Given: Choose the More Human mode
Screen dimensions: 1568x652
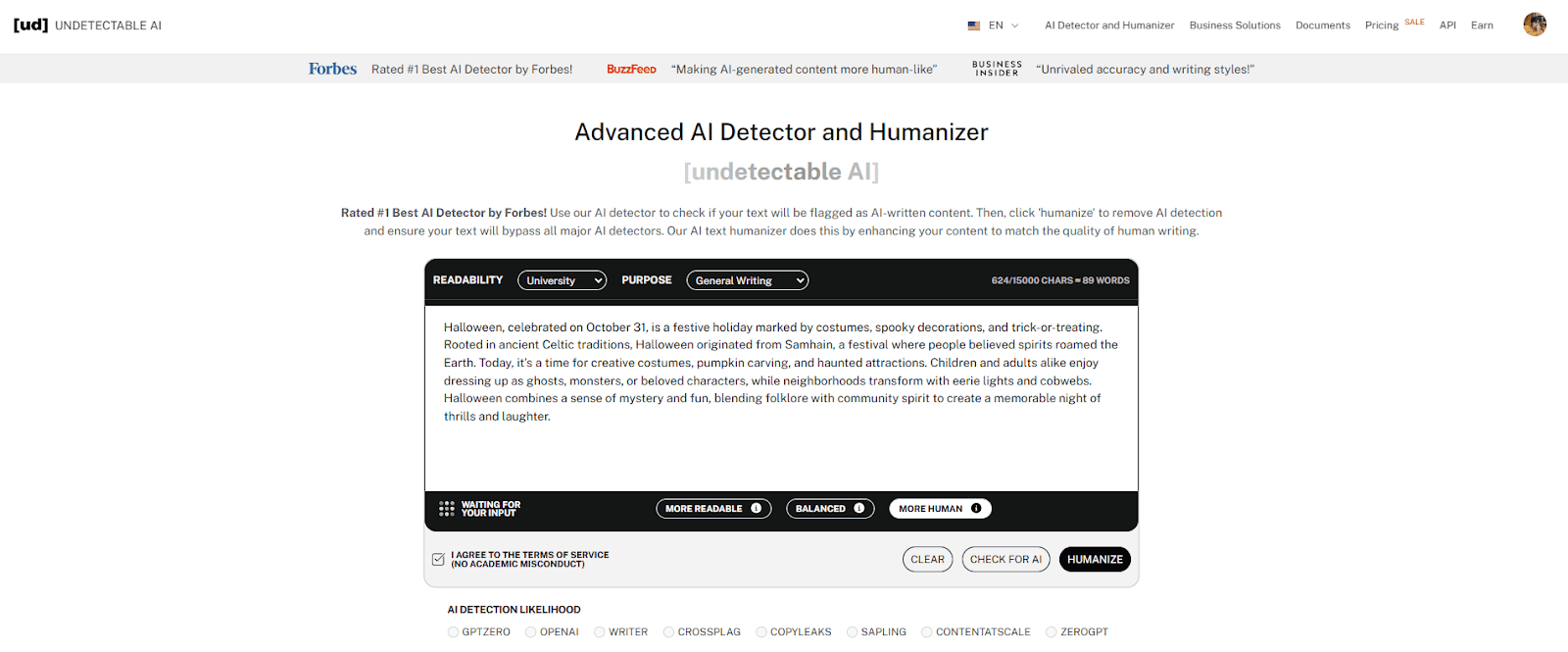Looking at the screenshot, I should pyautogui.click(x=940, y=508).
